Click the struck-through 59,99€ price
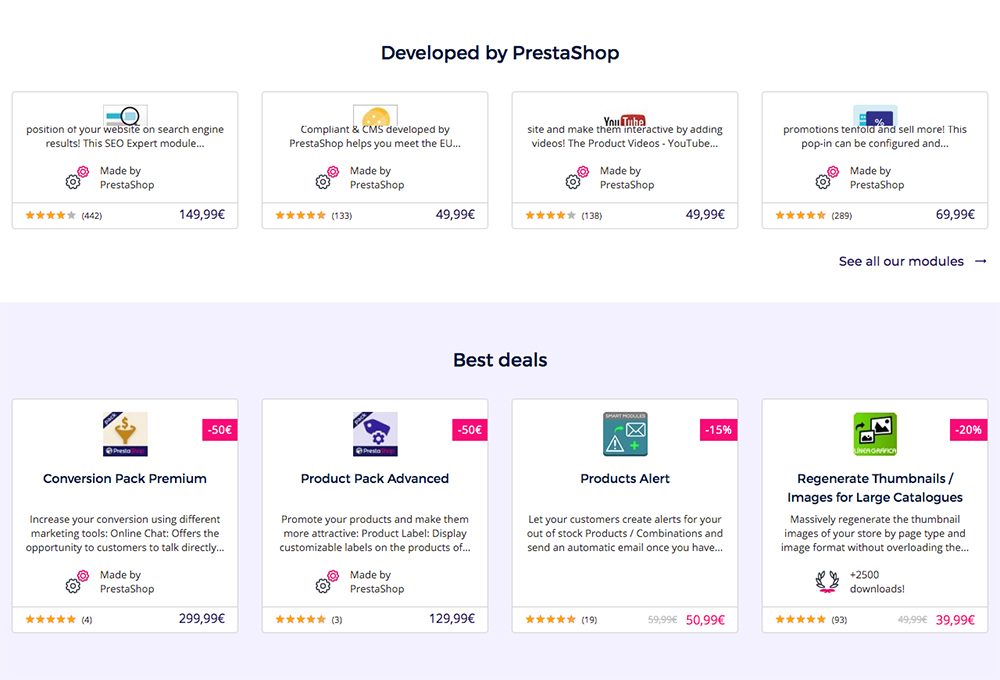Screen dimensions: 1000x680 click(663, 619)
